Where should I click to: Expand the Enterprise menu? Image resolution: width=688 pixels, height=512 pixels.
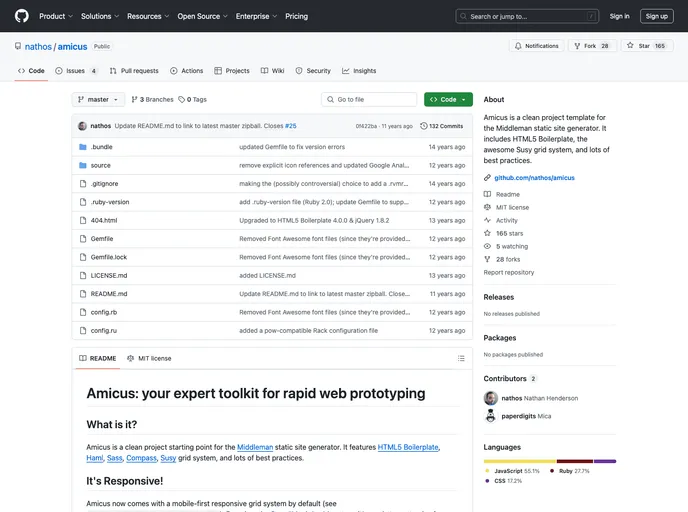[x=256, y=16]
